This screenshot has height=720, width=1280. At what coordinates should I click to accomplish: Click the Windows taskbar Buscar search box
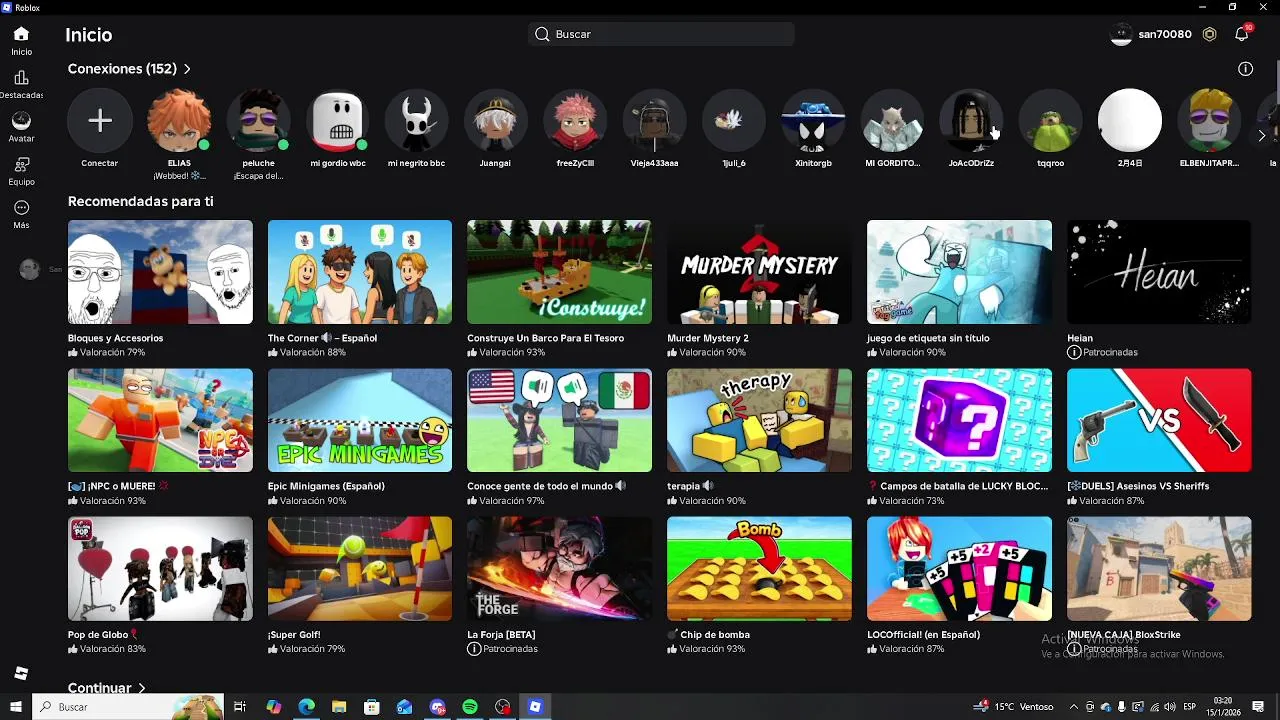click(x=128, y=707)
